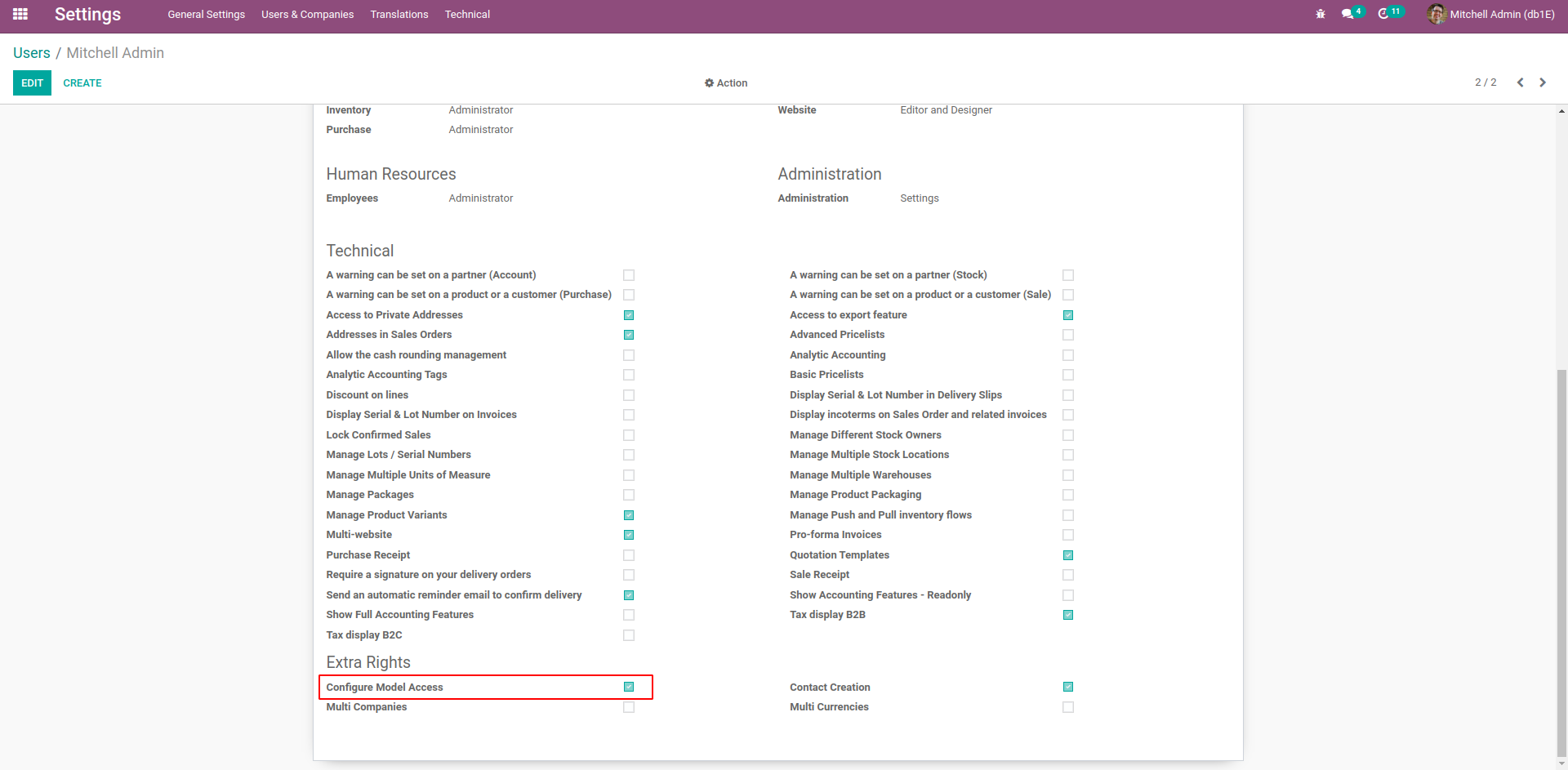Toggle Manage Multiple Warehouses checkbox

[1068, 475]
